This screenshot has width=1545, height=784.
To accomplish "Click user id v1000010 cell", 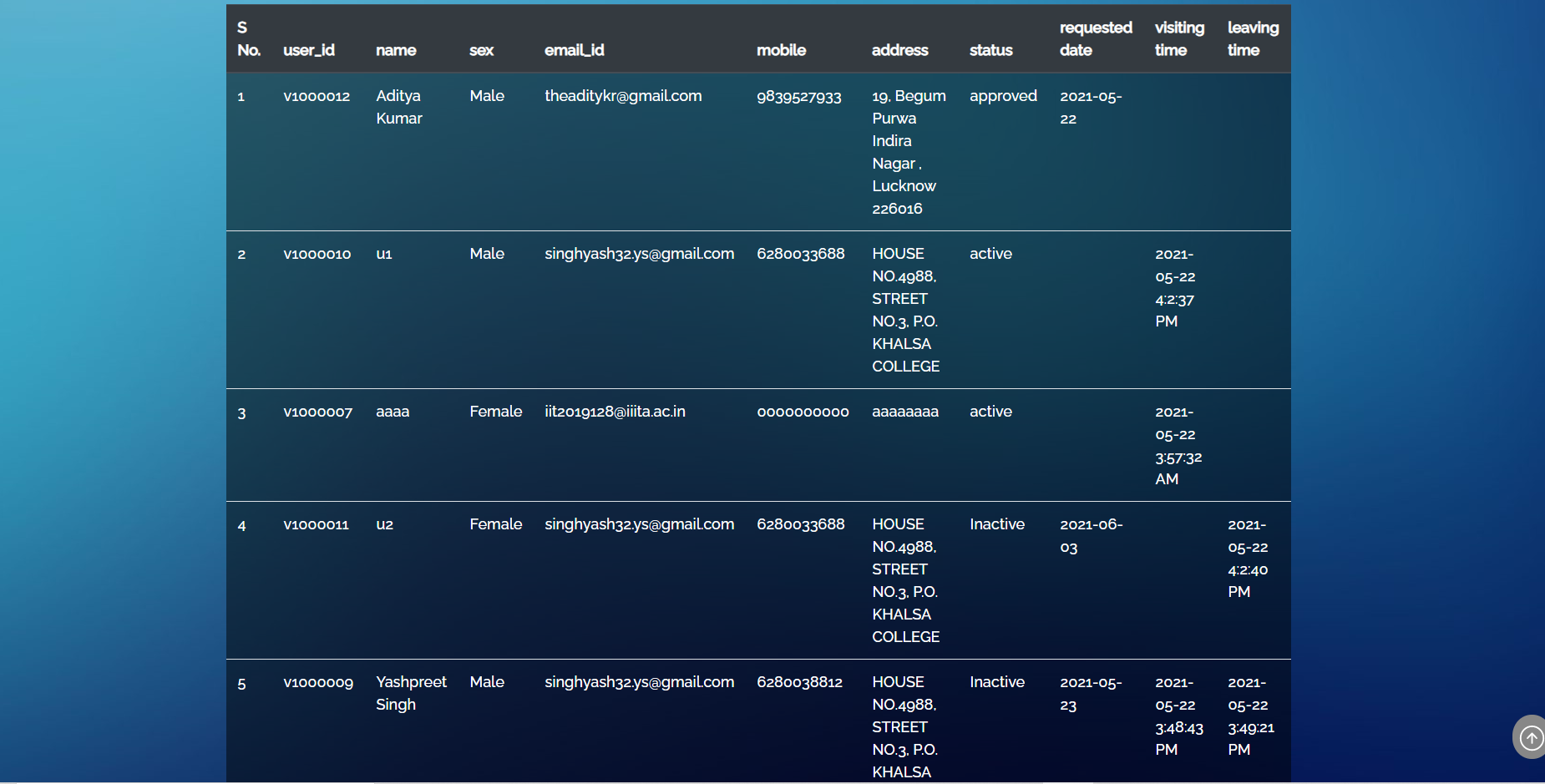I will click(317, 254).
